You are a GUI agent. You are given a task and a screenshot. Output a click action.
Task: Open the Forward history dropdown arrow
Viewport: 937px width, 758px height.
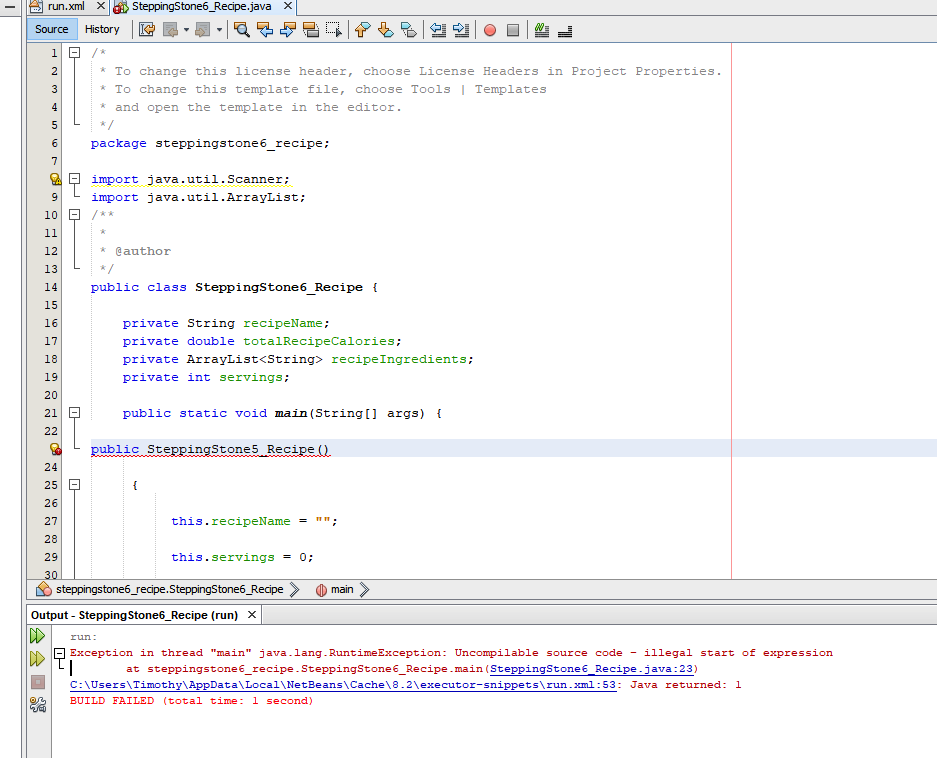coord(219,29)
